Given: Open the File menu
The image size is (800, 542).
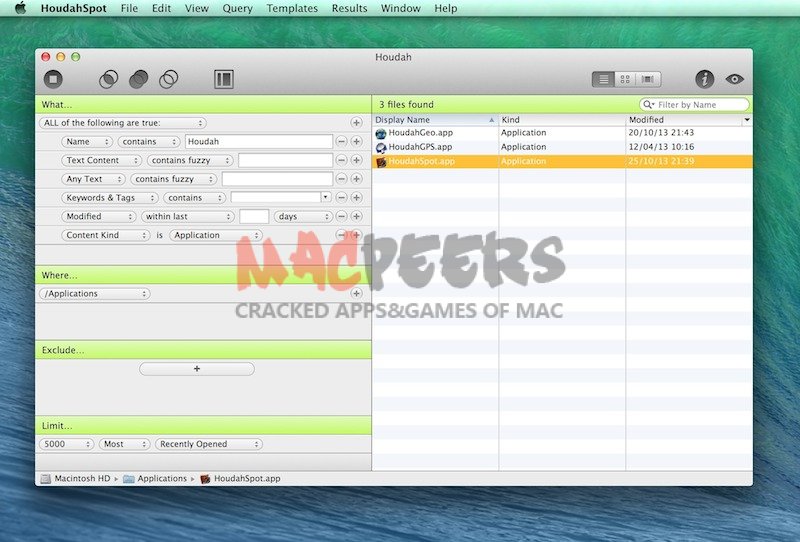Looking at the screenshot, I should pyautogui.click(x=129, y=9).
